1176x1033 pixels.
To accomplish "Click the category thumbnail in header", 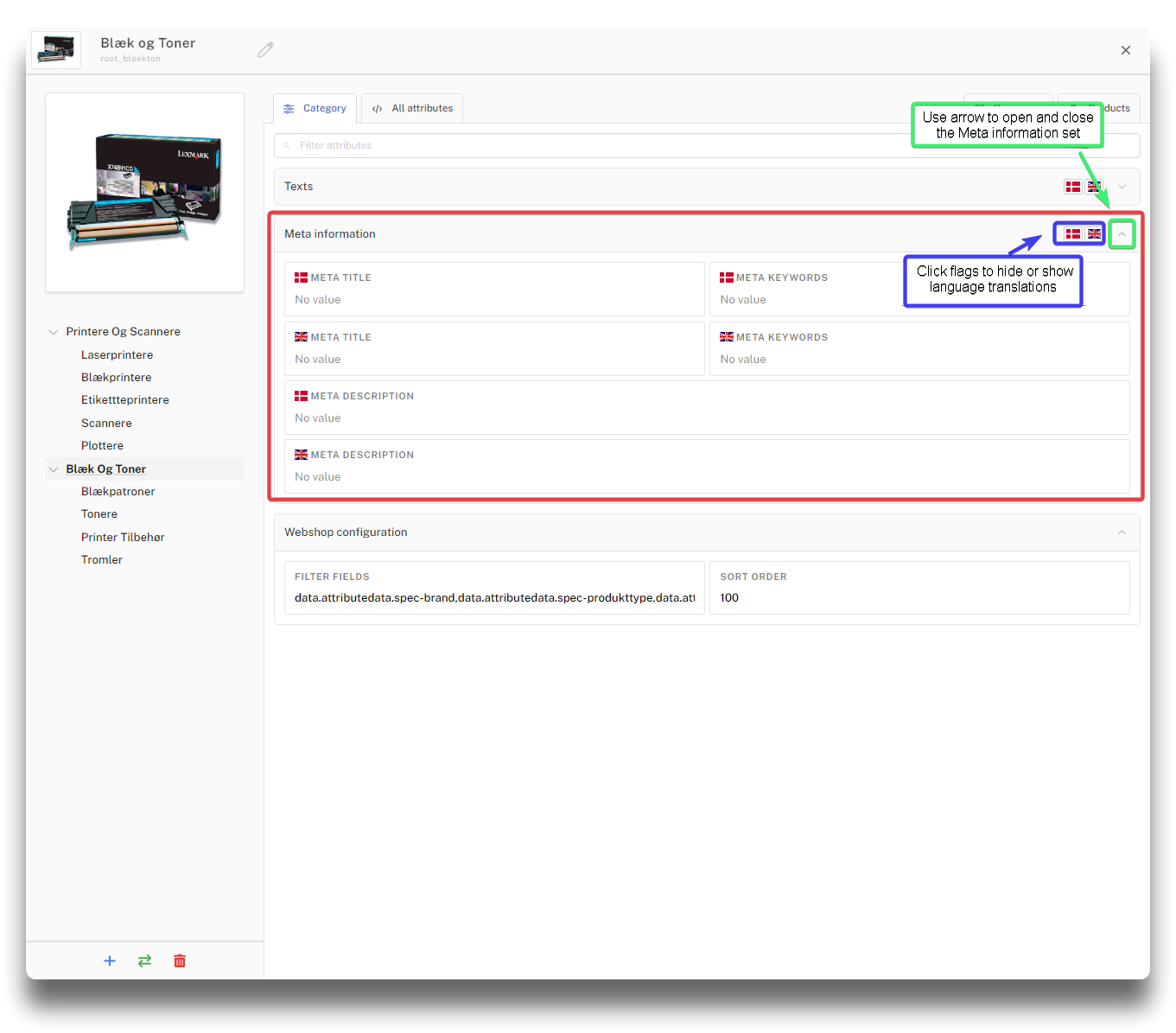I will tap(57, 50).
